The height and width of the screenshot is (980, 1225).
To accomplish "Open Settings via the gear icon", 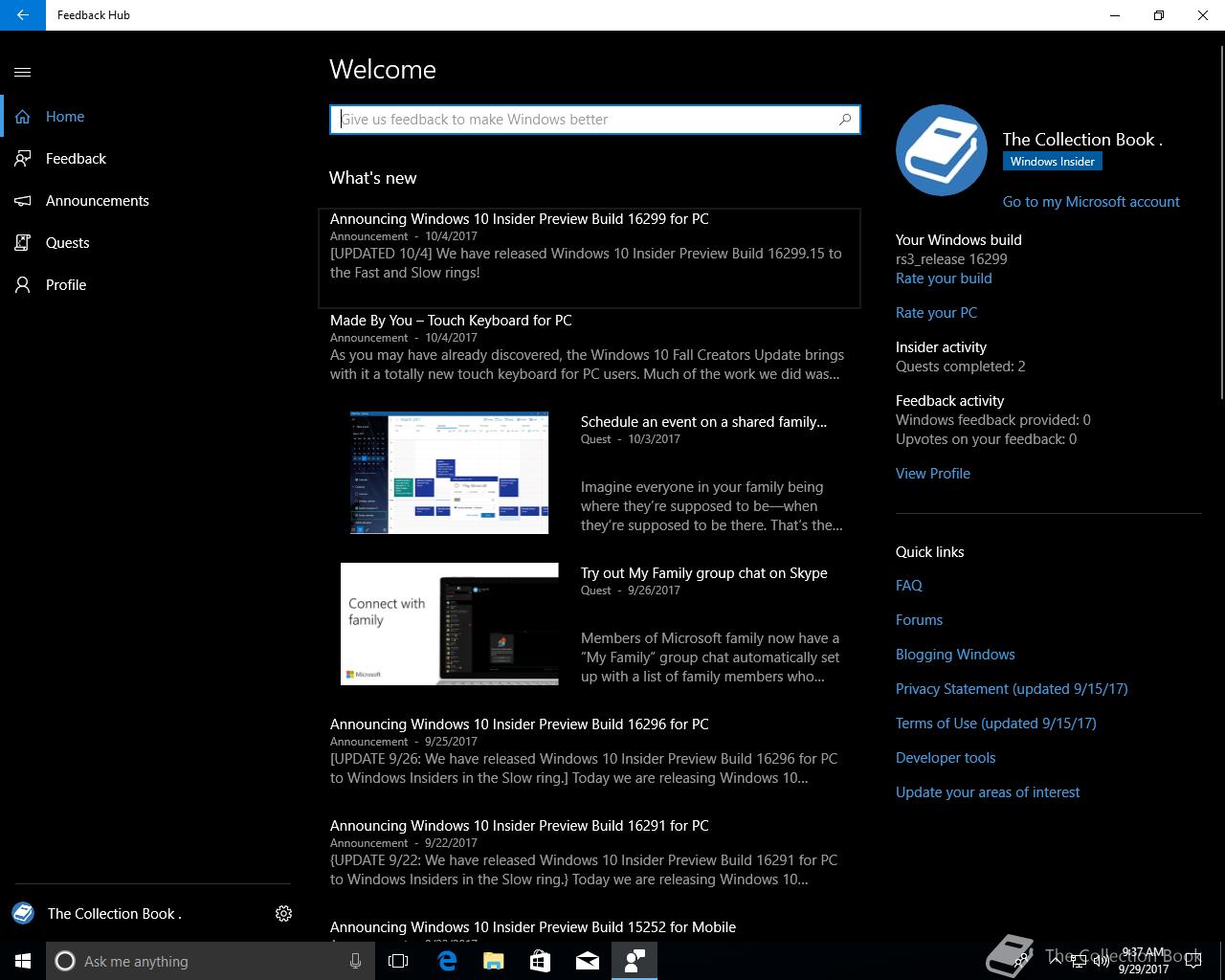I will [283, 914].
